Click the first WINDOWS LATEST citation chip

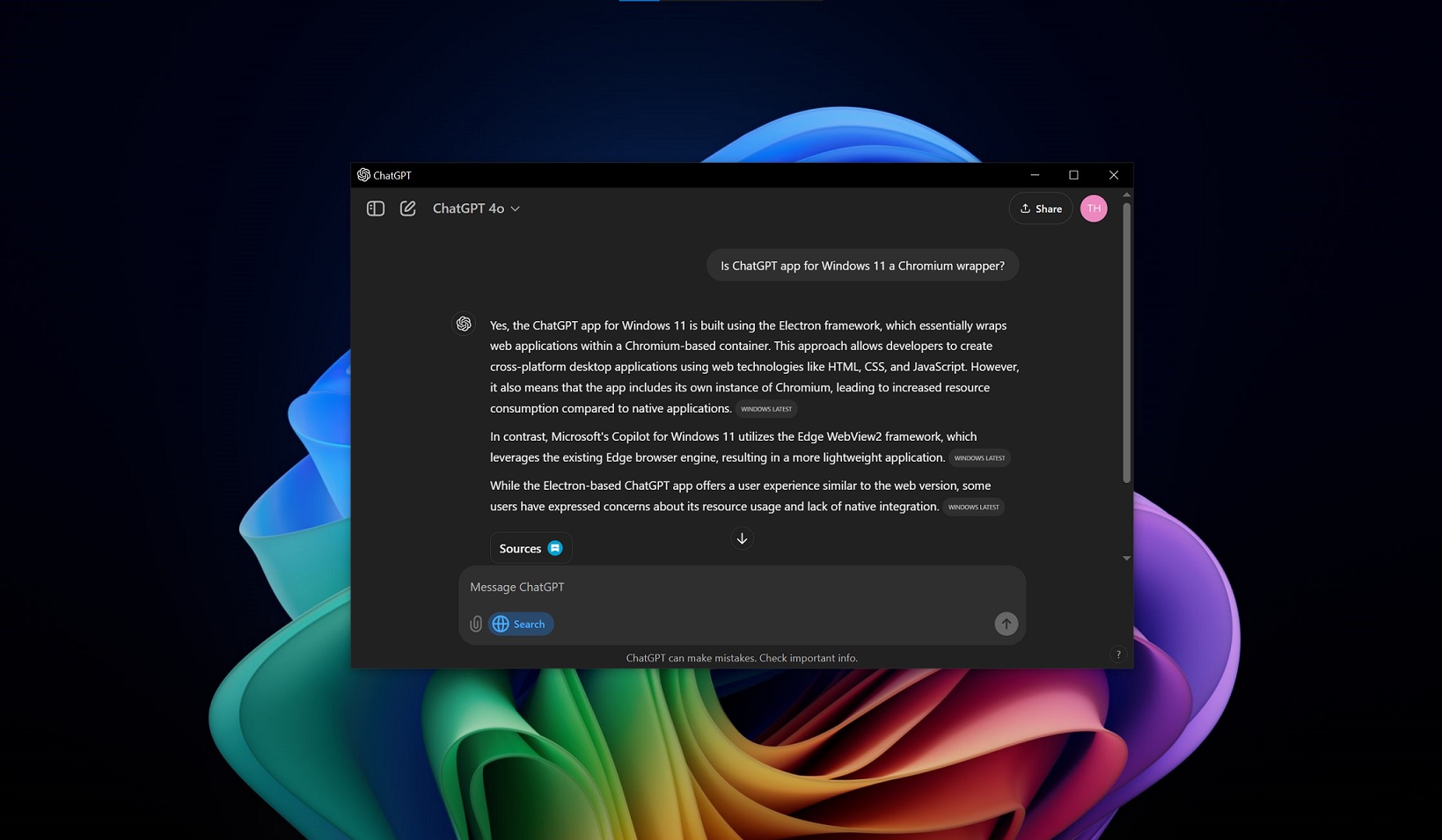766,408
